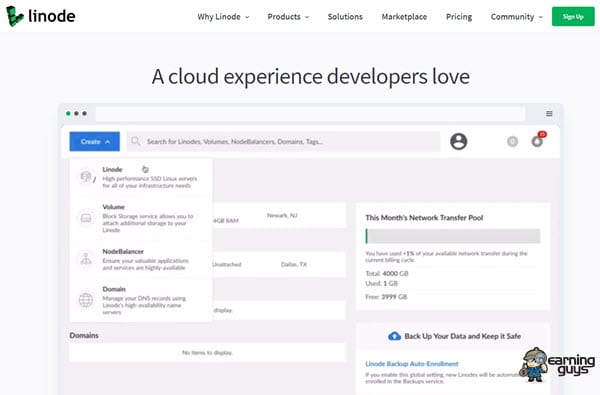
Task: Click Back Up Your Data heading
Action: (463, 336)
